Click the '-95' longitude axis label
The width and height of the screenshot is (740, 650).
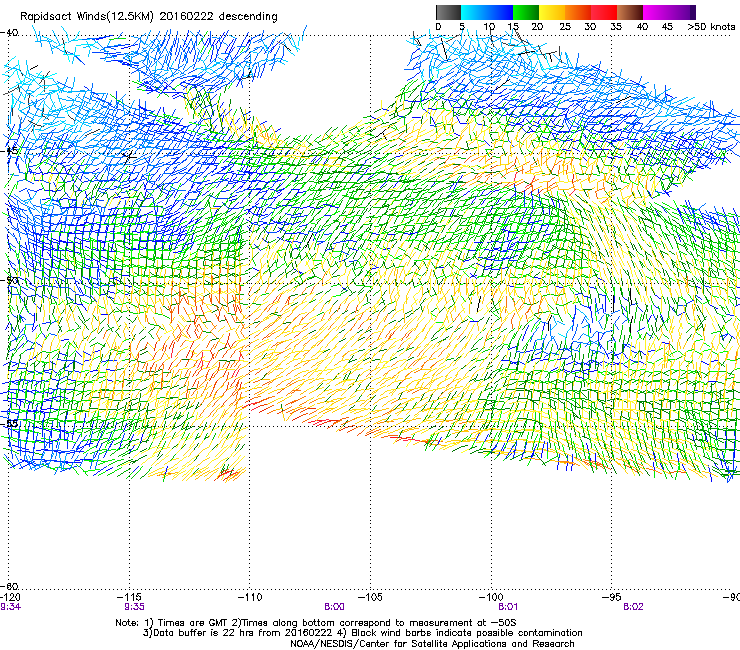(612, 598)
